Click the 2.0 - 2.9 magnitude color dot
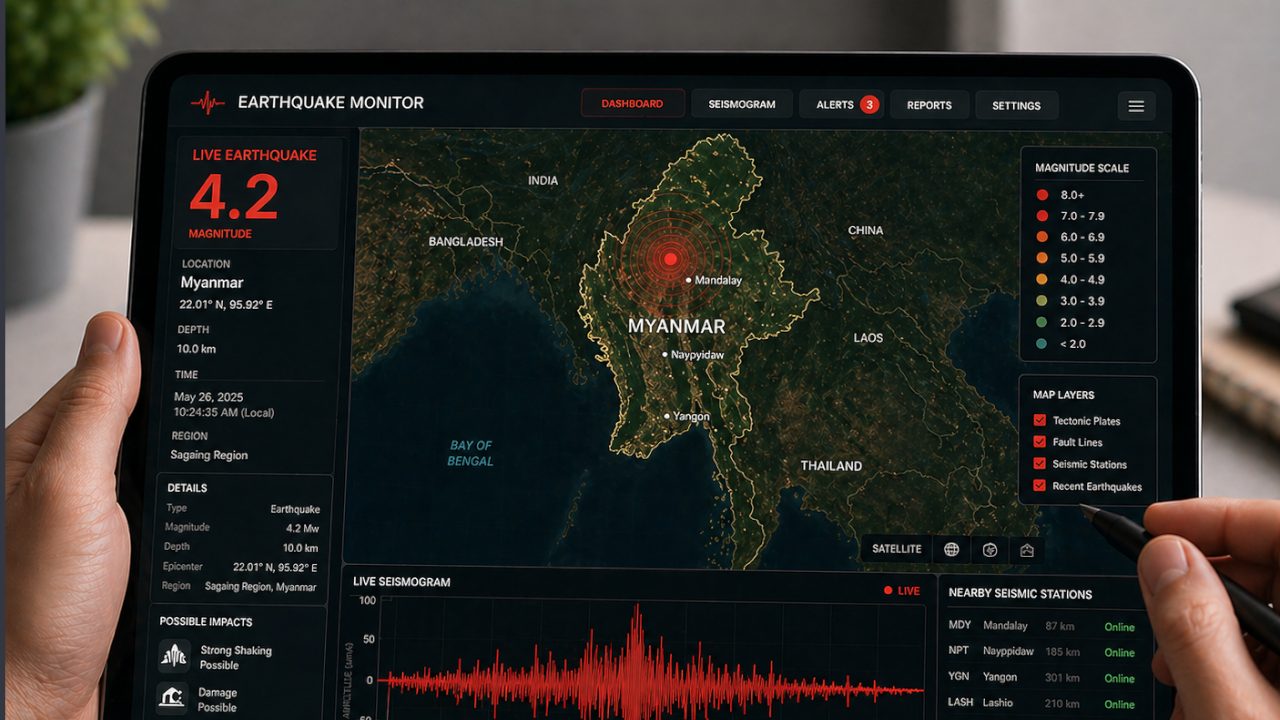The image size is (1280, 720). (1042, 323)
